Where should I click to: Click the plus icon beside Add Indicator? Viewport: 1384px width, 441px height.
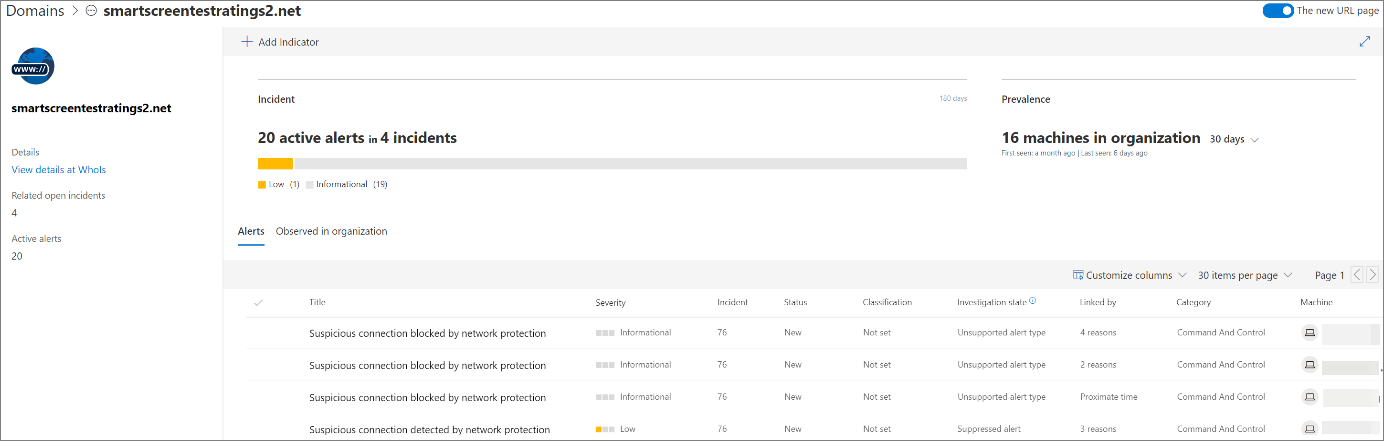(247, 42)
